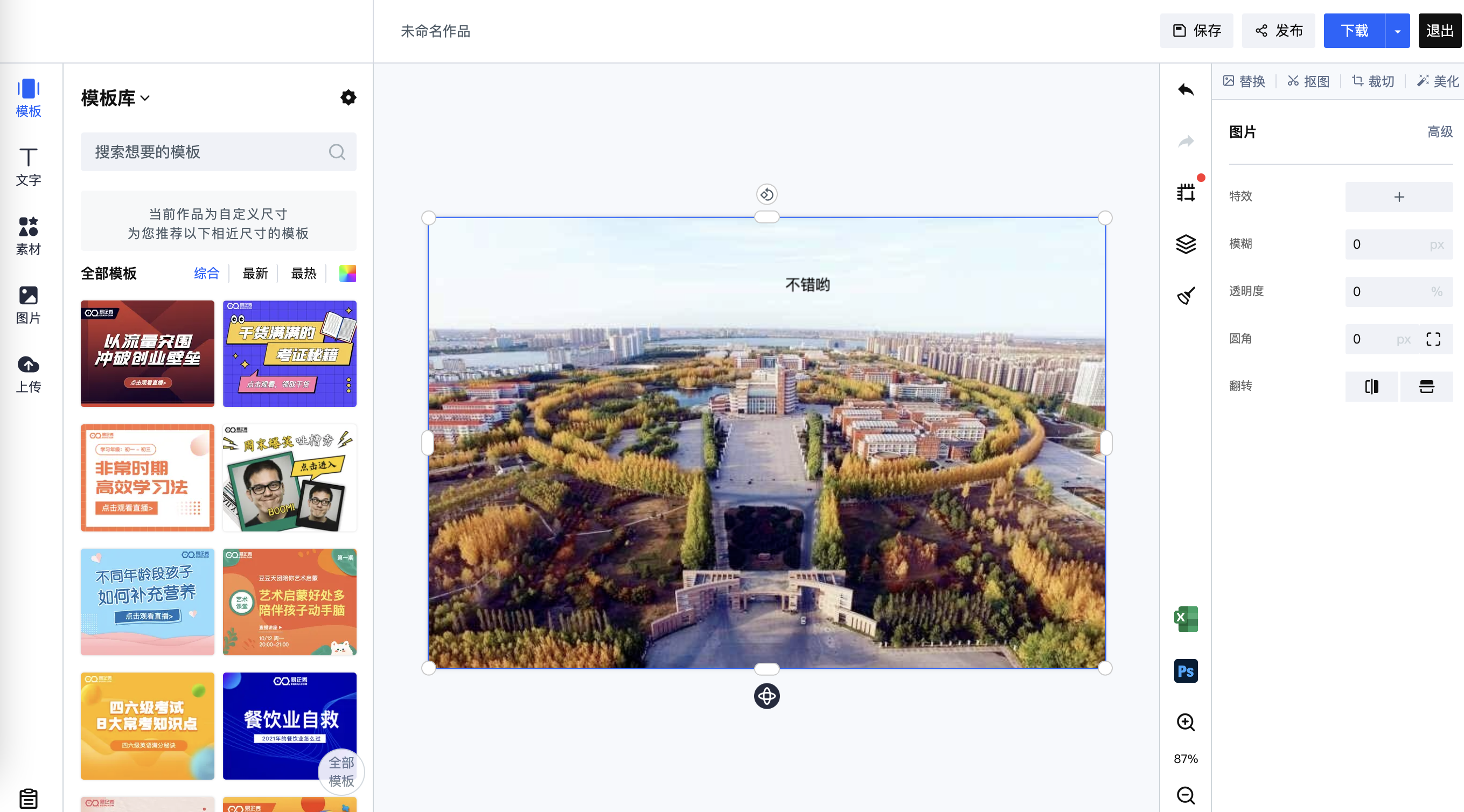The width and height of the screenshot is (1464, 812).
Task: Flip the image vertically
Action: tap(1426, 387)
